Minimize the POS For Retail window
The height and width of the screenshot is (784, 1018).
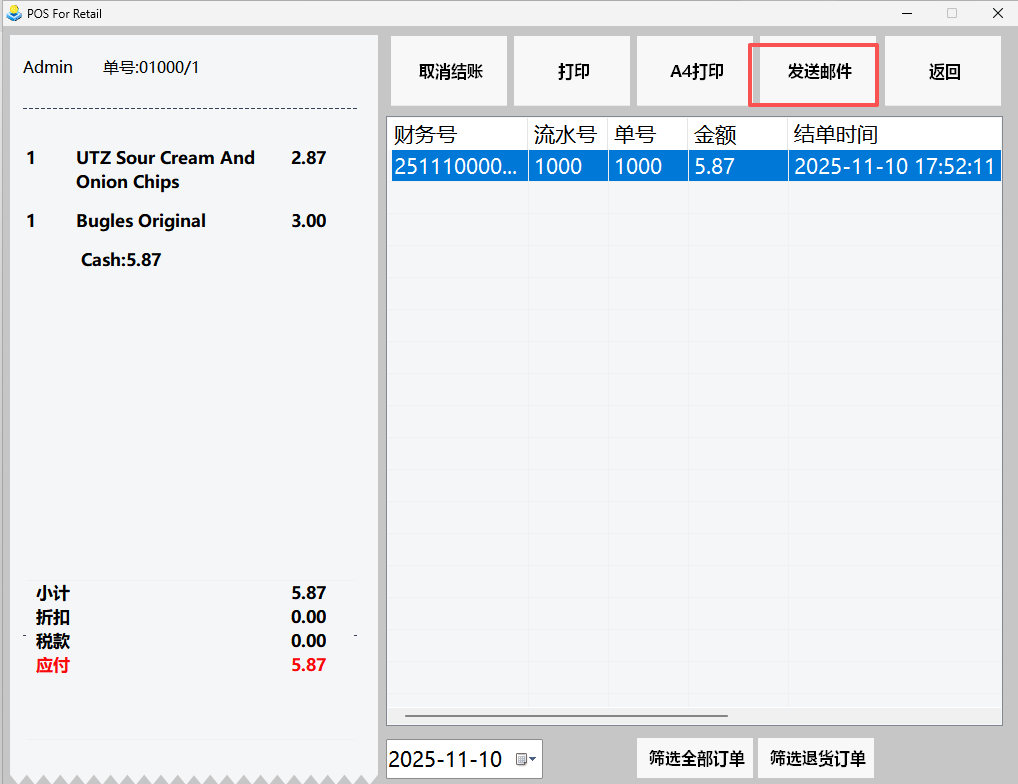907,13
